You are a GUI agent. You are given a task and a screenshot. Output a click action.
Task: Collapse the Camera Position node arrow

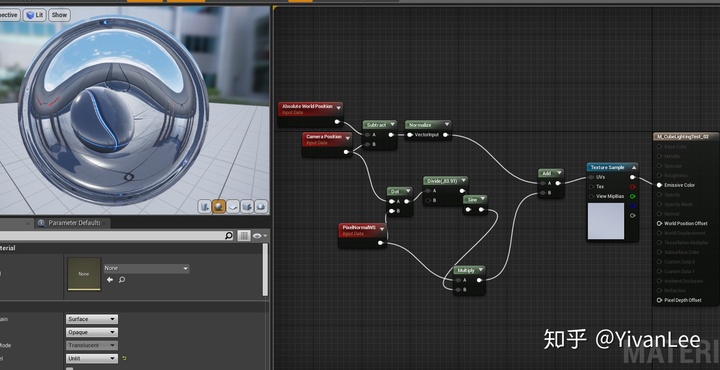point(348,138)
